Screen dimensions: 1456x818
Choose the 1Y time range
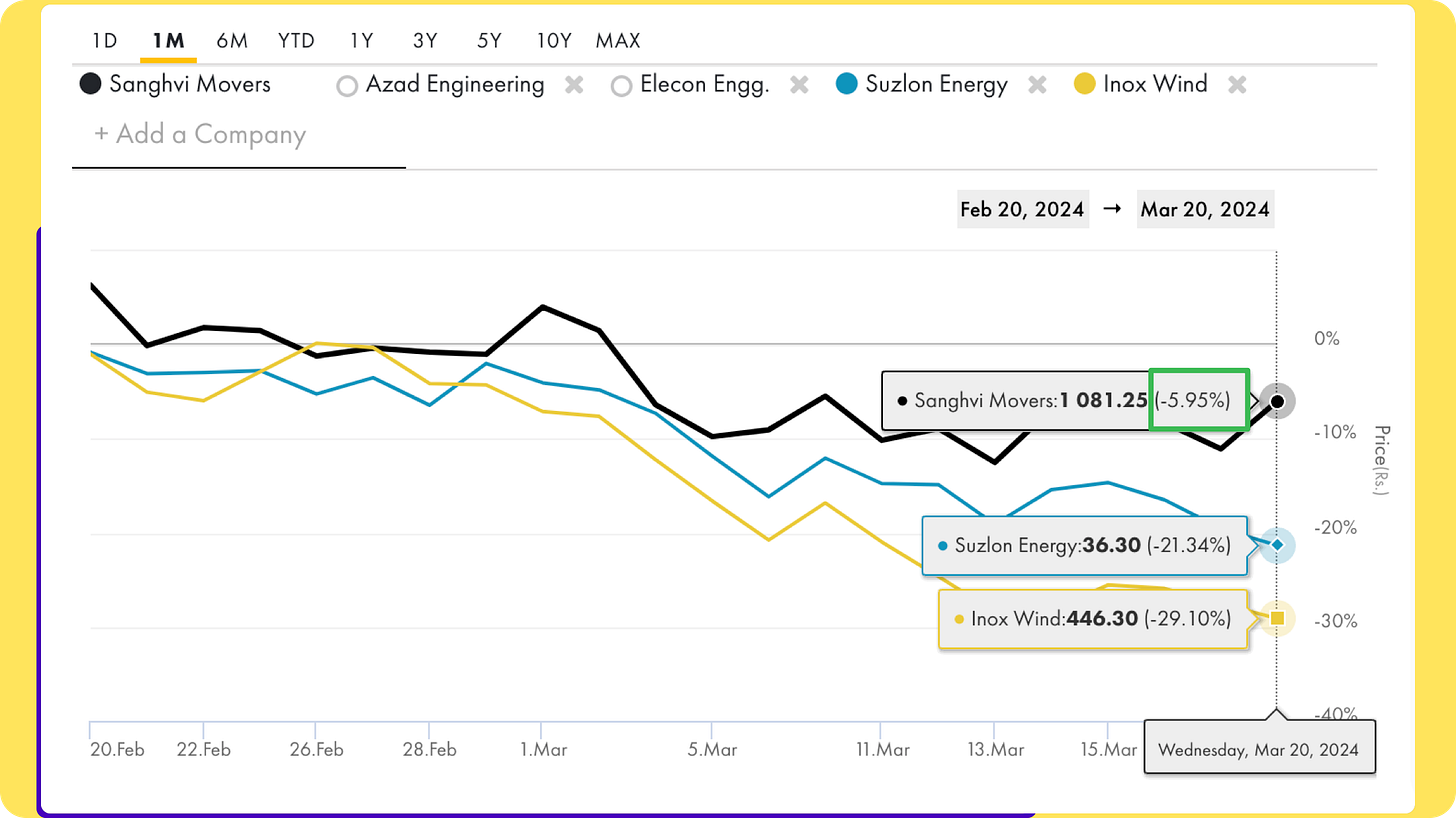tap(362, 41)
